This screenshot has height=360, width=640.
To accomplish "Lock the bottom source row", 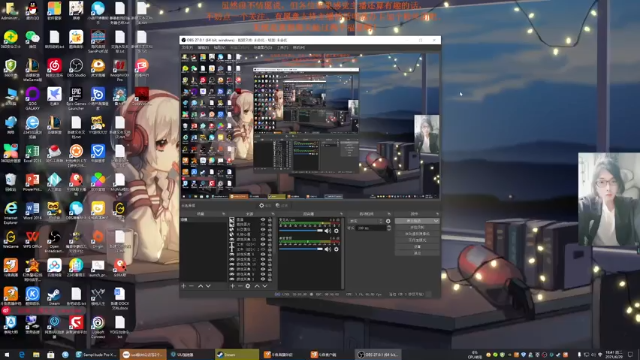I will (269, 279).
